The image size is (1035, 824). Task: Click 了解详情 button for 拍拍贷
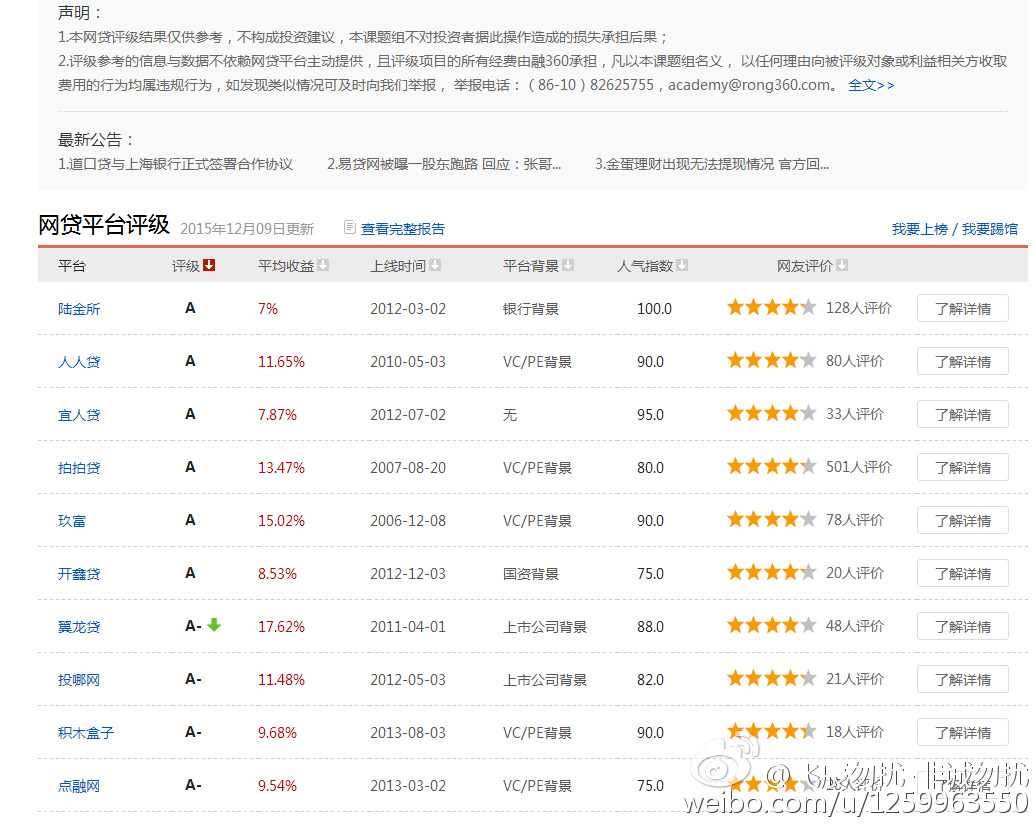click(x=962, y=467)
